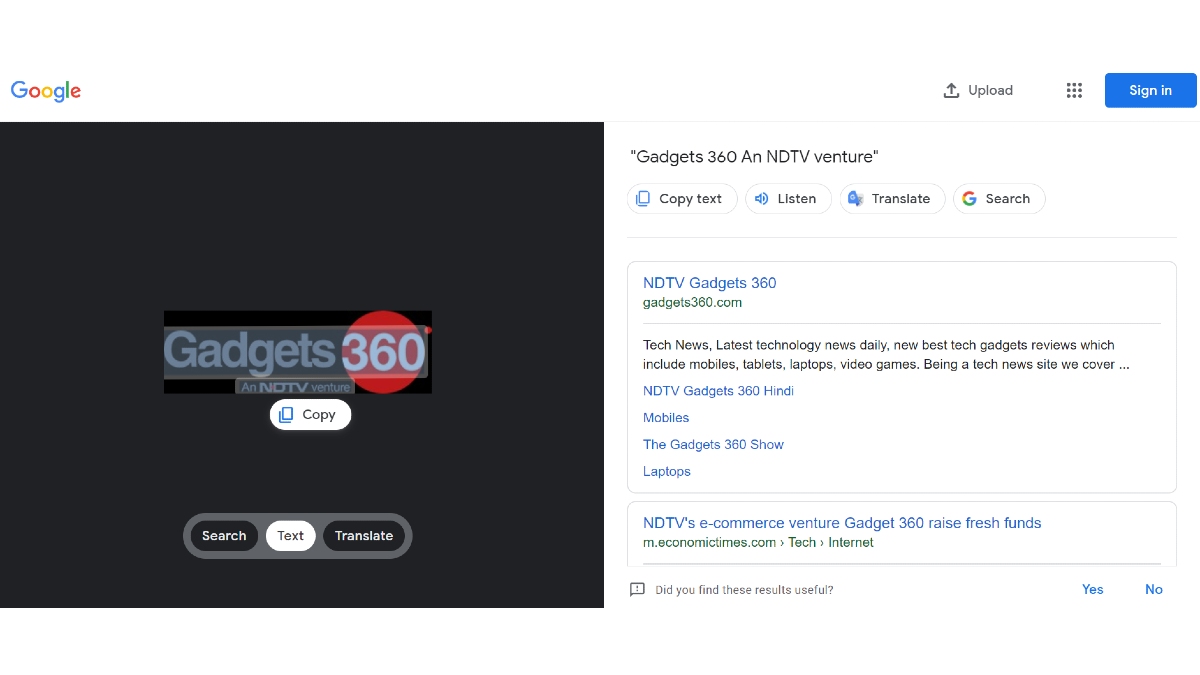Click the Google 'G' Search icon

[x=968, y=198]
